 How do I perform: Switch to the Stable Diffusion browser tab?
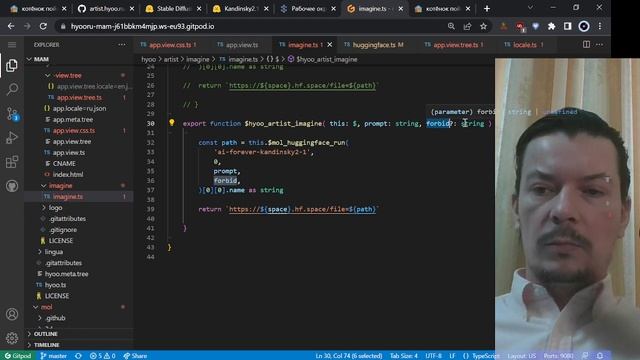pos(172,9)
